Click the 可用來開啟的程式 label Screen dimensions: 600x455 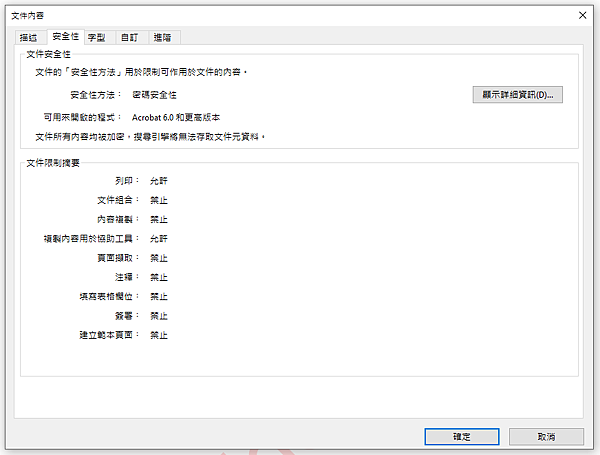[82, 117]
